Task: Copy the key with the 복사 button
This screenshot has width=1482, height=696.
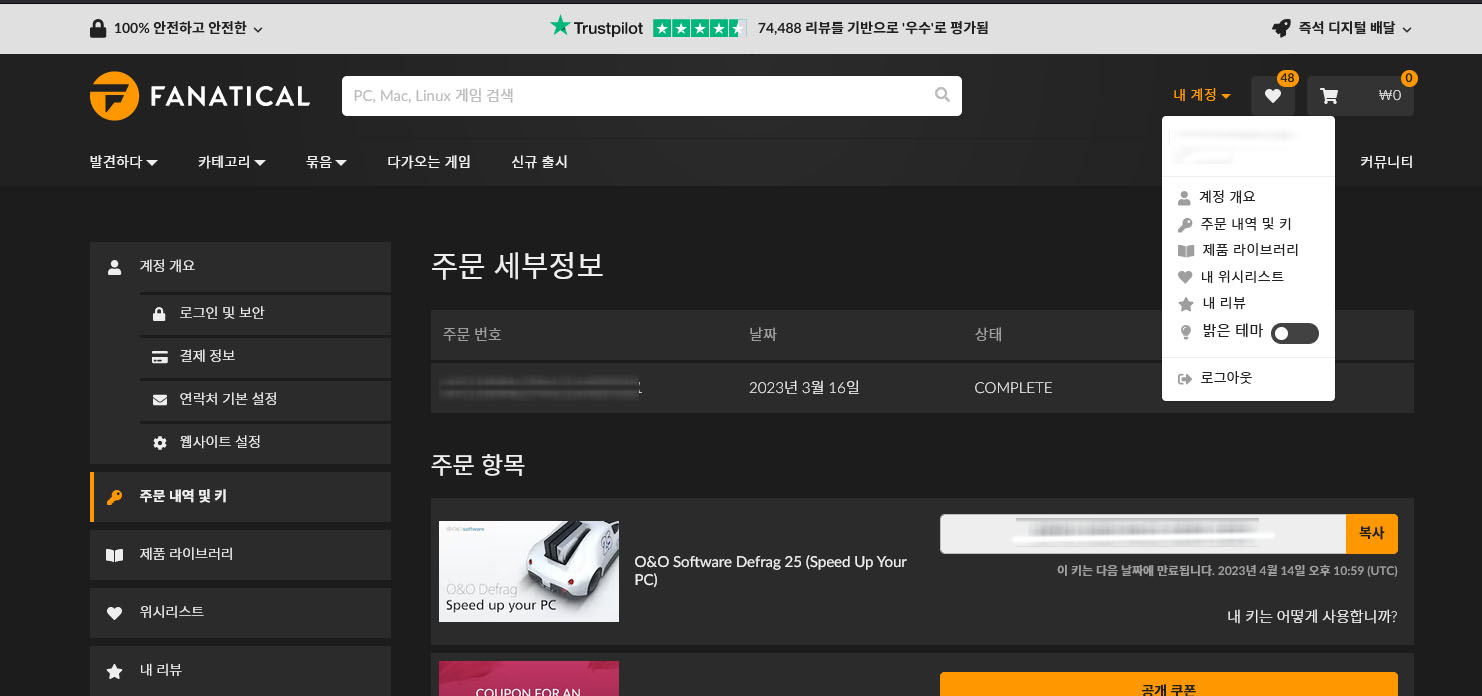Action: tap(1372, 534)
